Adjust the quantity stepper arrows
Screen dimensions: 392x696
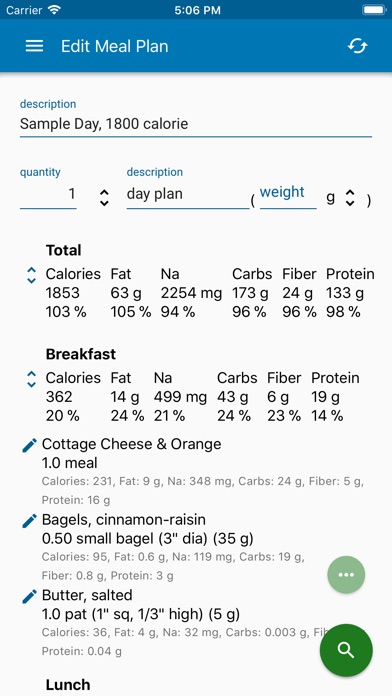tap(104, 198)
